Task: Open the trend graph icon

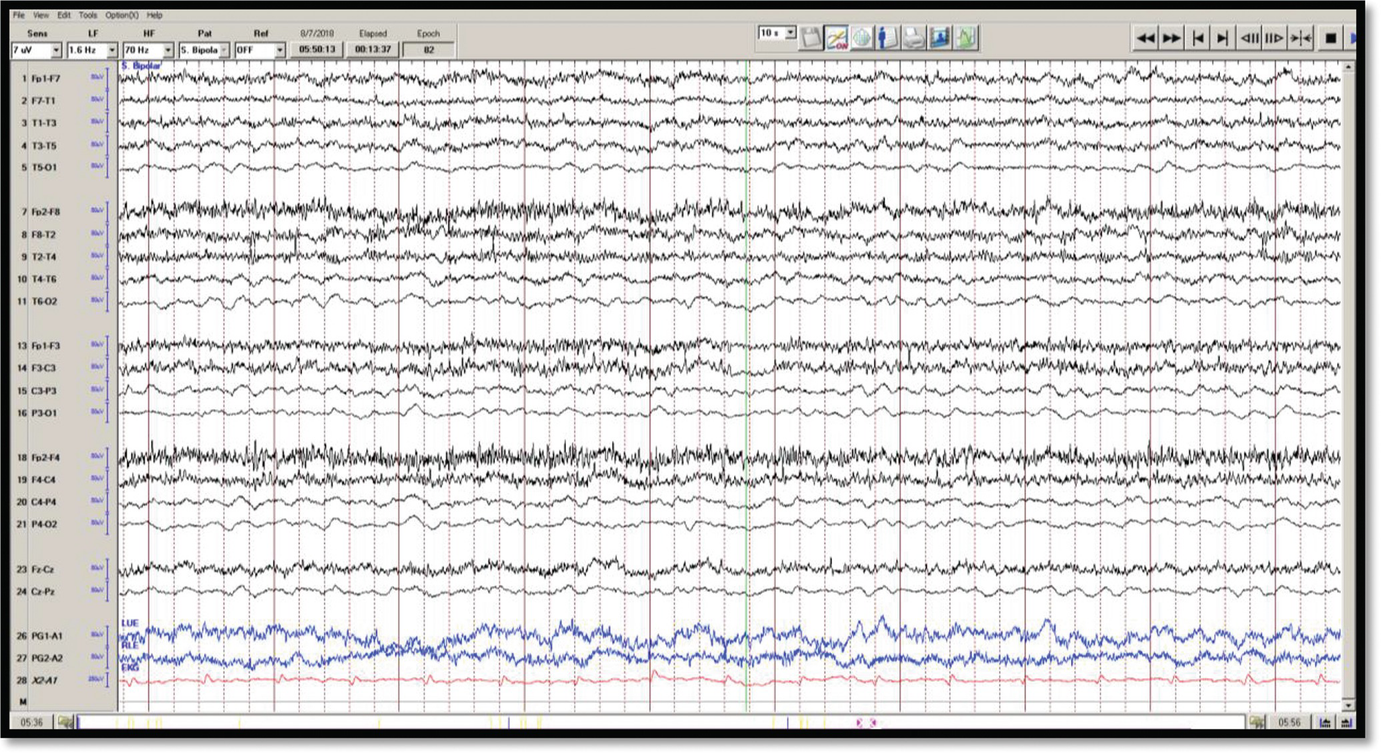Action: (x=966, y=38)
